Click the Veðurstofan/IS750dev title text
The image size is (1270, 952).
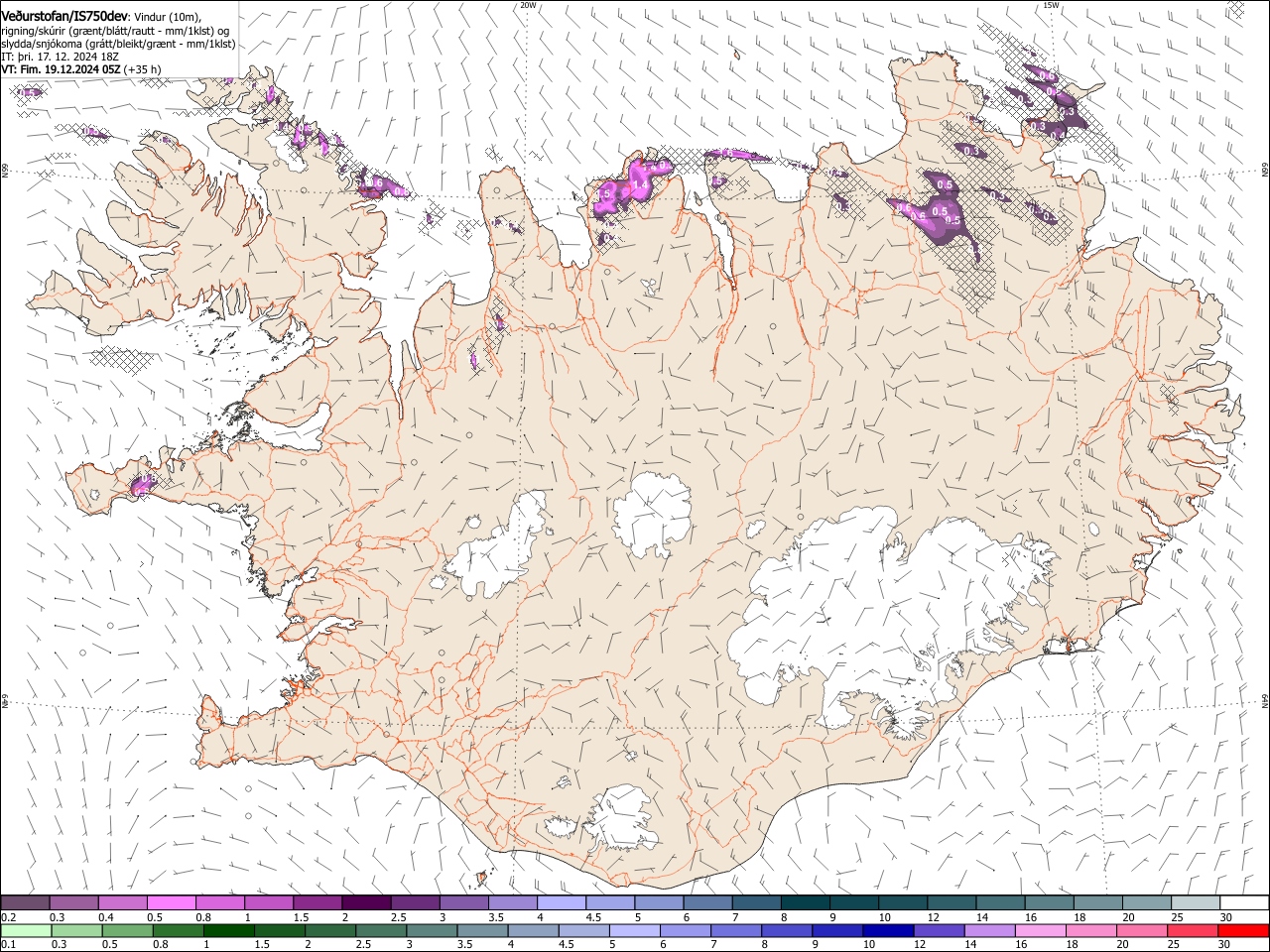click(64, 16)
